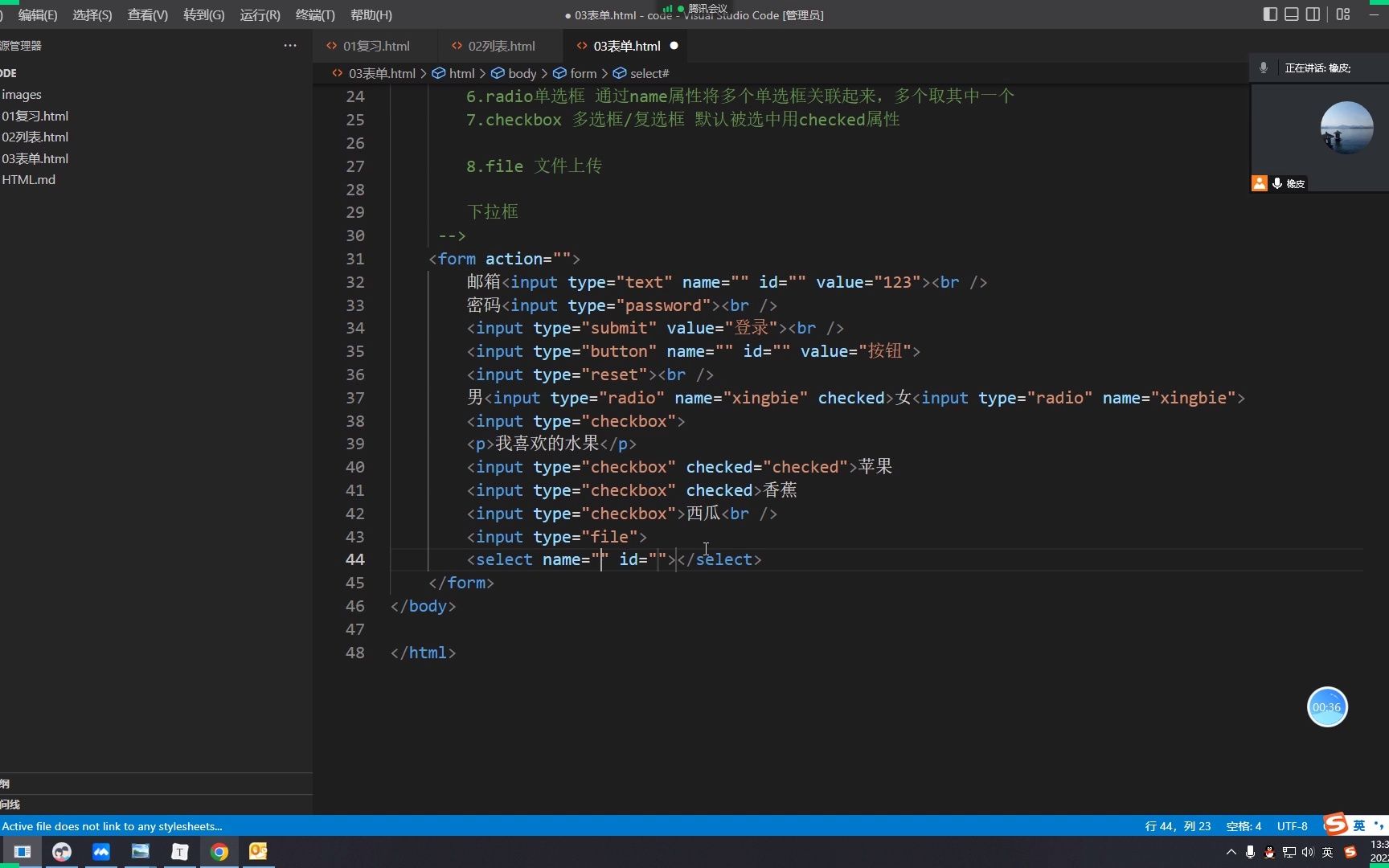The height and width of the screenshot is (868, 1389).
Task: Switch to 01复习.html tab
Action: pos(375,46)
